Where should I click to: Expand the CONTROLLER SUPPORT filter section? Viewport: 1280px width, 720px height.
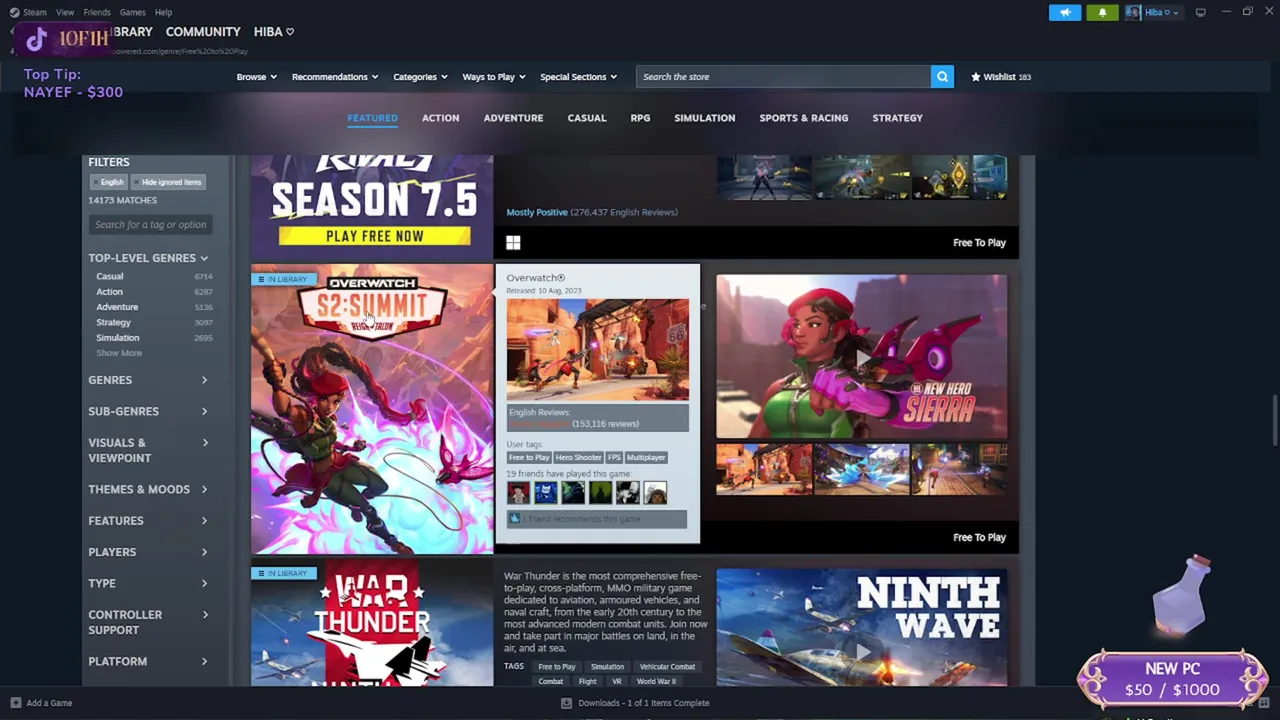click(148, 622)
